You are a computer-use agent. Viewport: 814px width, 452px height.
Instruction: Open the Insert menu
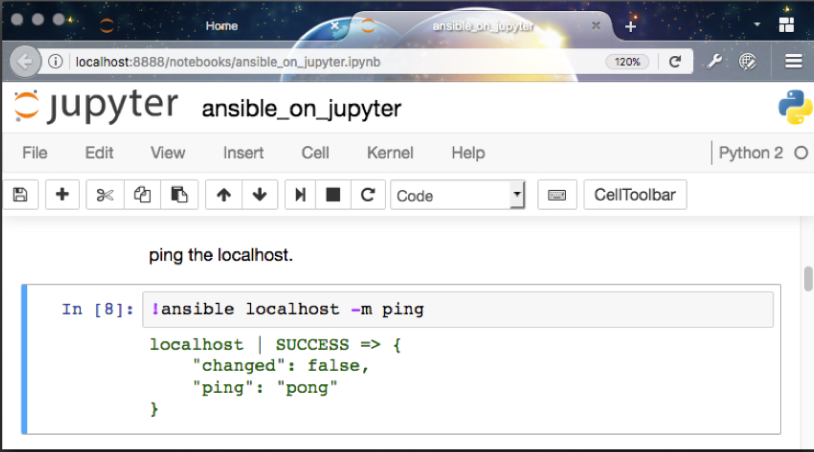click(x=243, y=153)
